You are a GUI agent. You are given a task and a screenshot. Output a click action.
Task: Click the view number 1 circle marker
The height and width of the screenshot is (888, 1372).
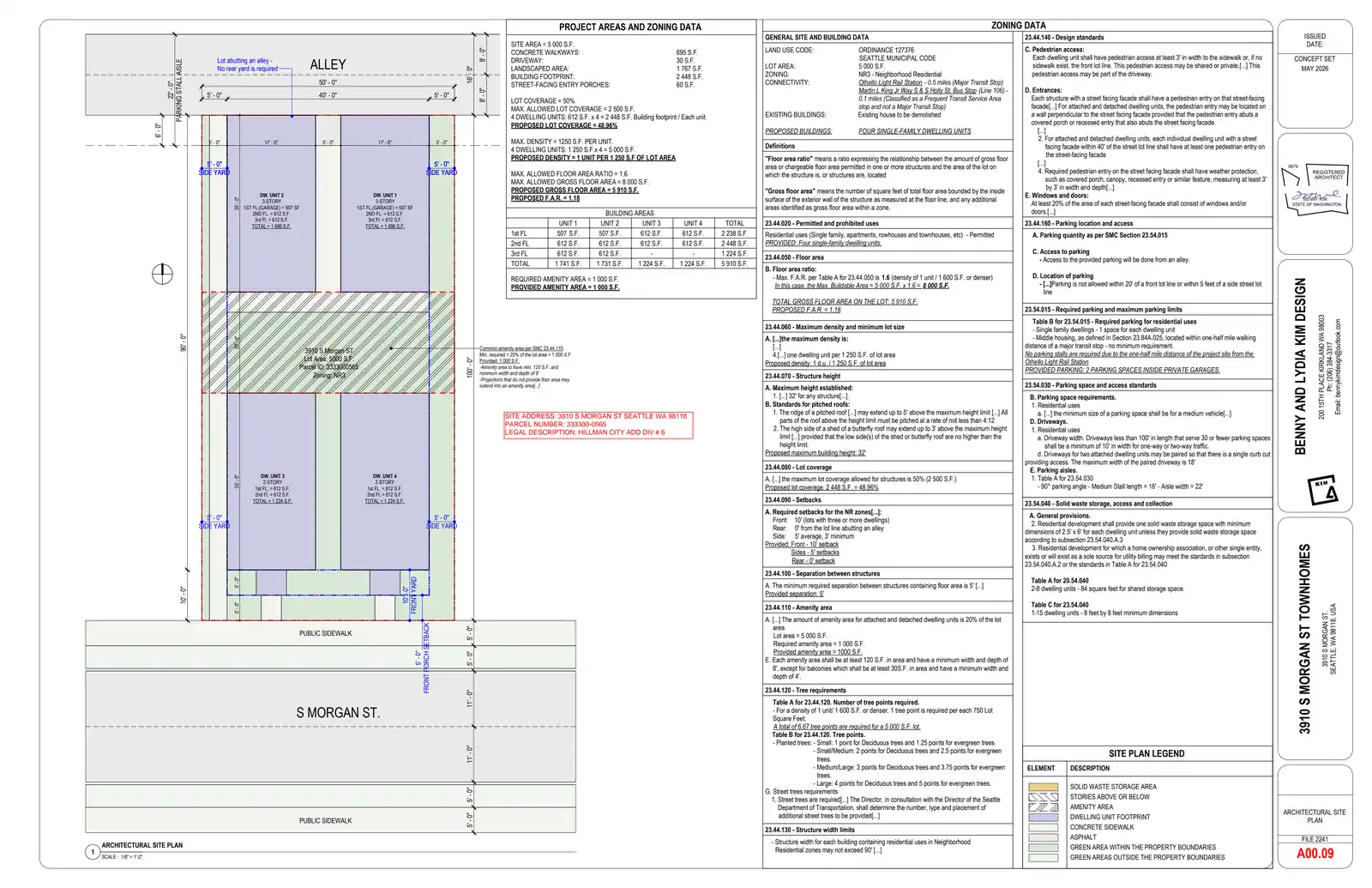pyautogui.click(x=93, y=852)
